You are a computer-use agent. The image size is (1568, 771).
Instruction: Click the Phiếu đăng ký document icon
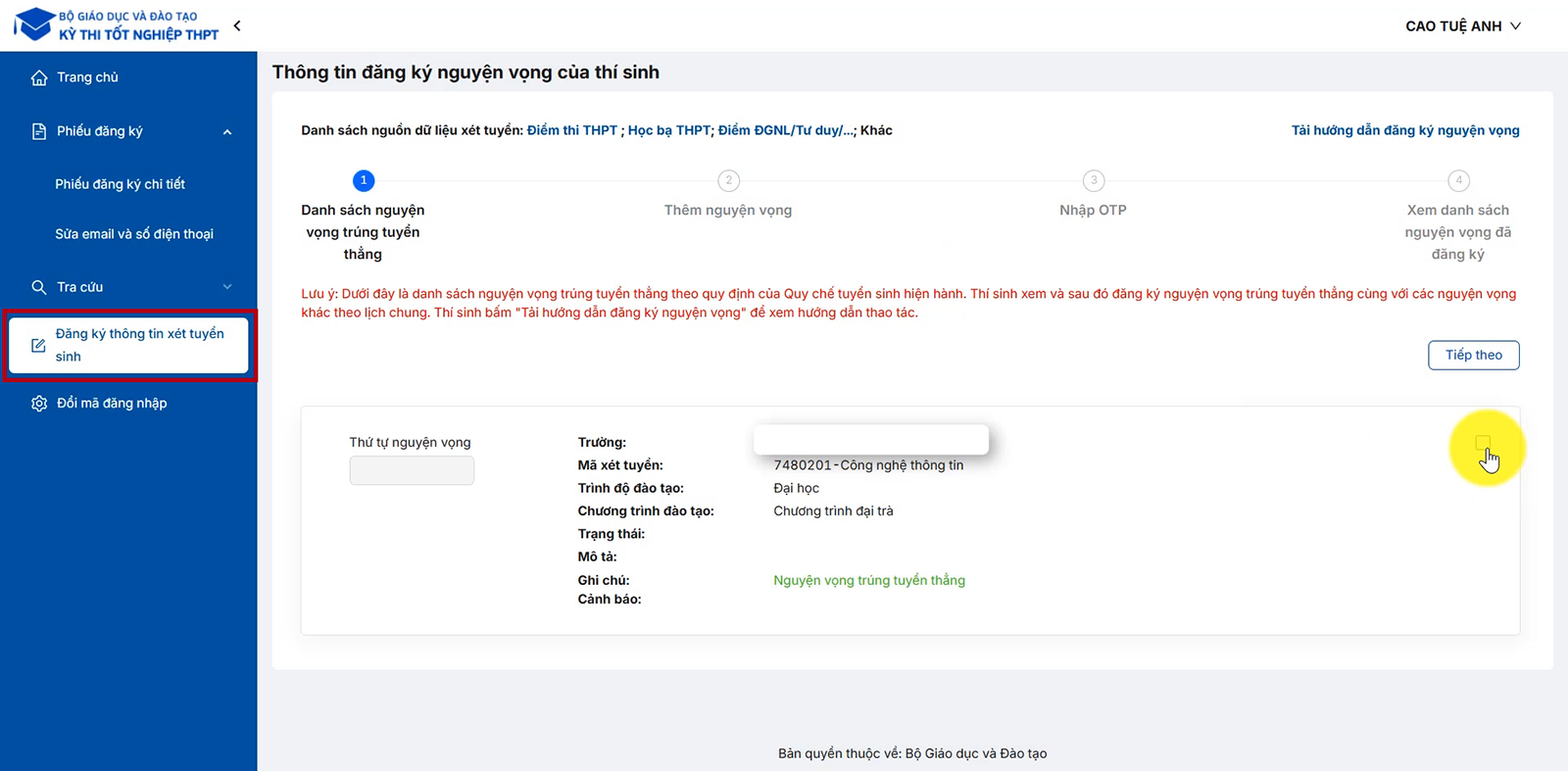39,131
